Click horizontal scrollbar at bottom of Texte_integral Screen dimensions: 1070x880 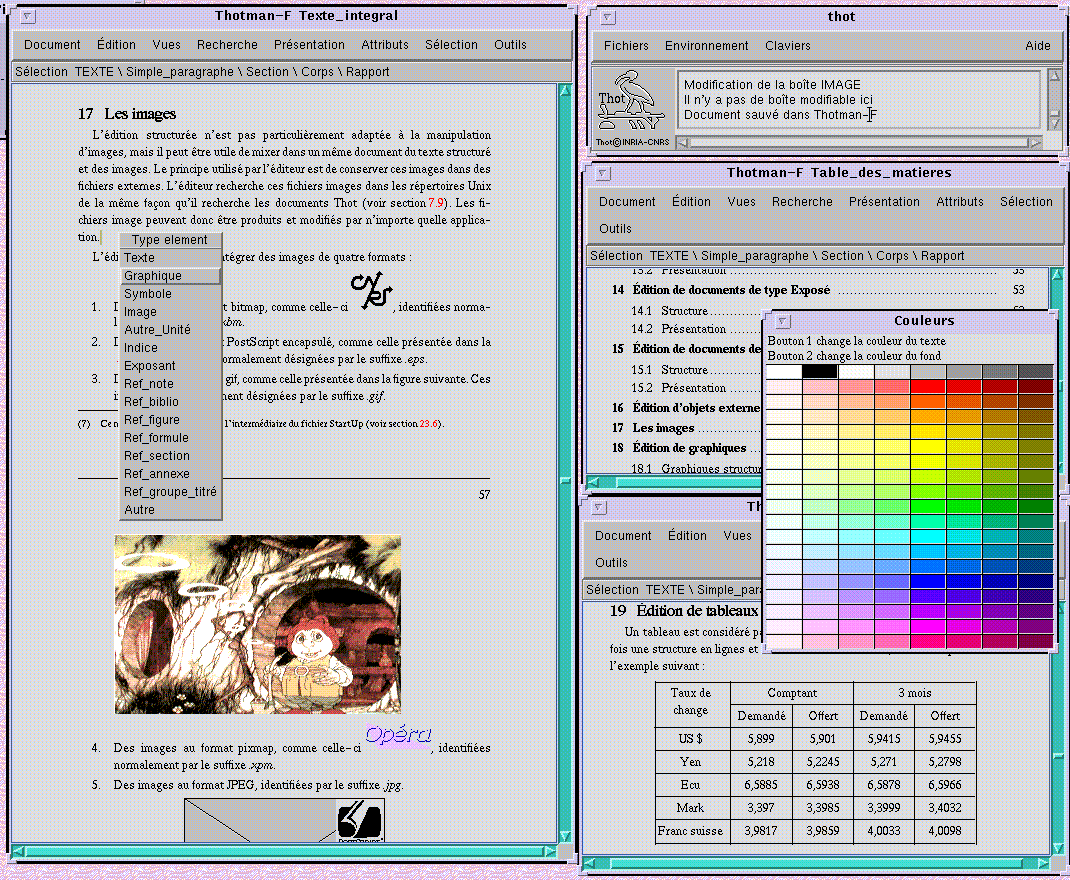[285, 853]
